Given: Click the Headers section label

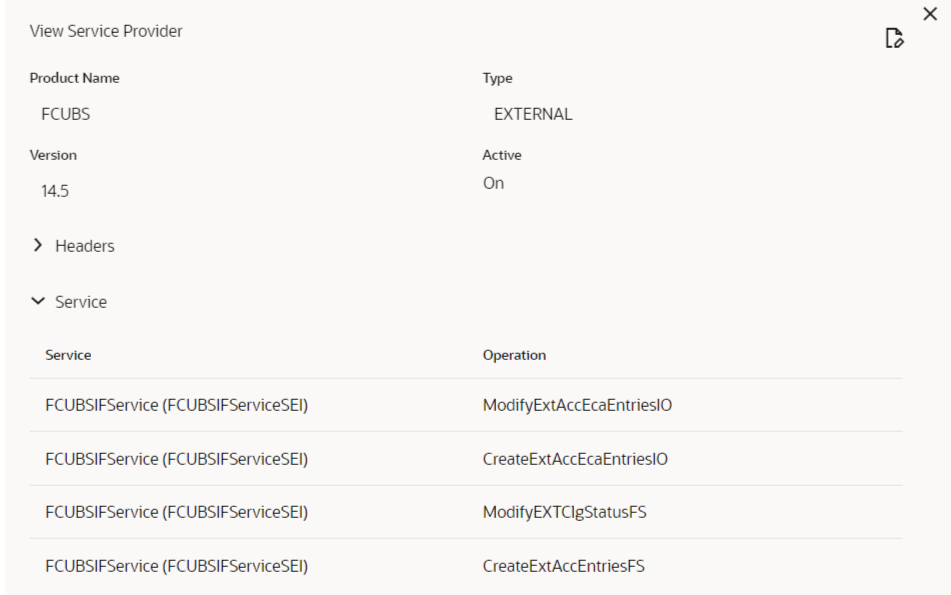Looking at the screenshot, I should coord(84,246).
